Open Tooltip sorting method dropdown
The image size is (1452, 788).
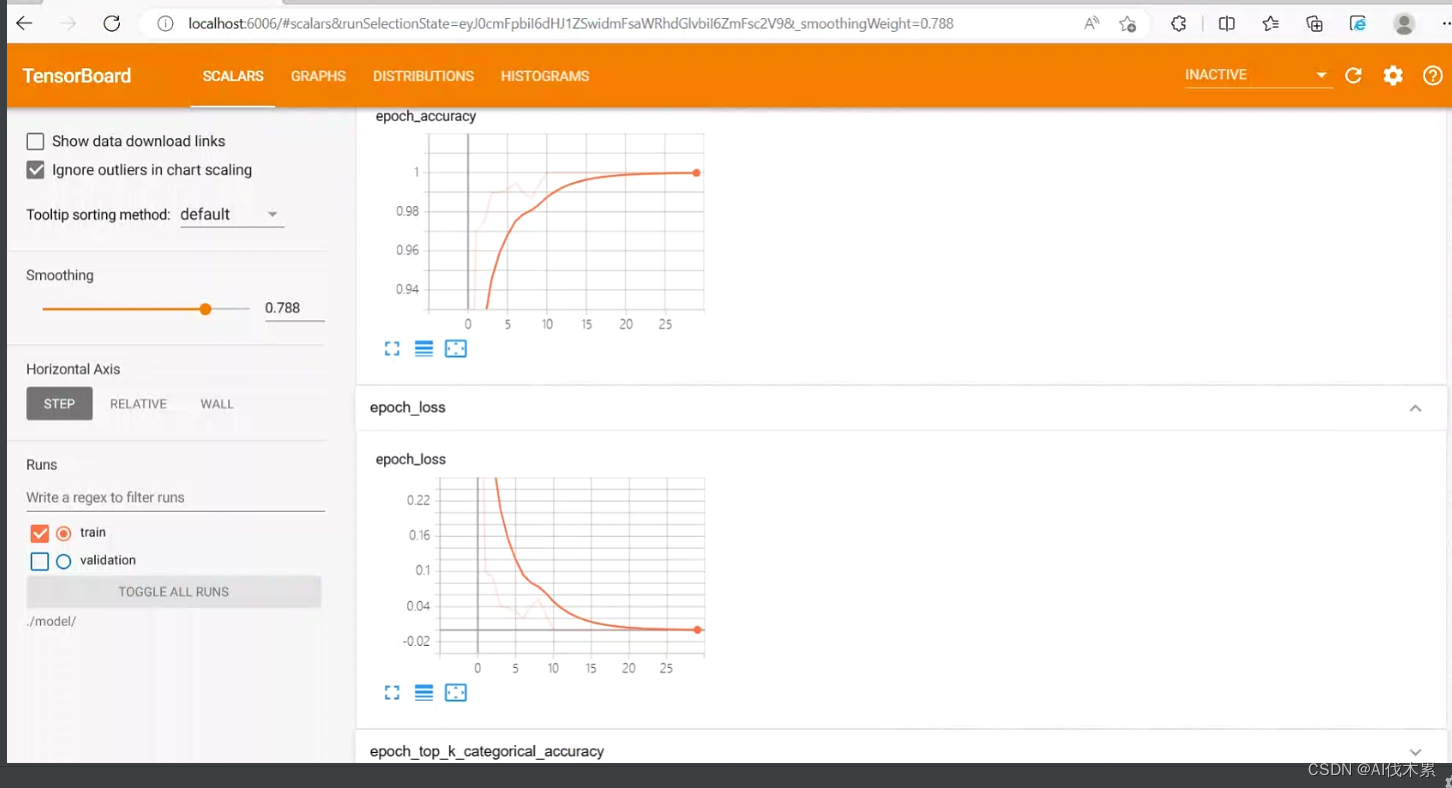(231, 214)
